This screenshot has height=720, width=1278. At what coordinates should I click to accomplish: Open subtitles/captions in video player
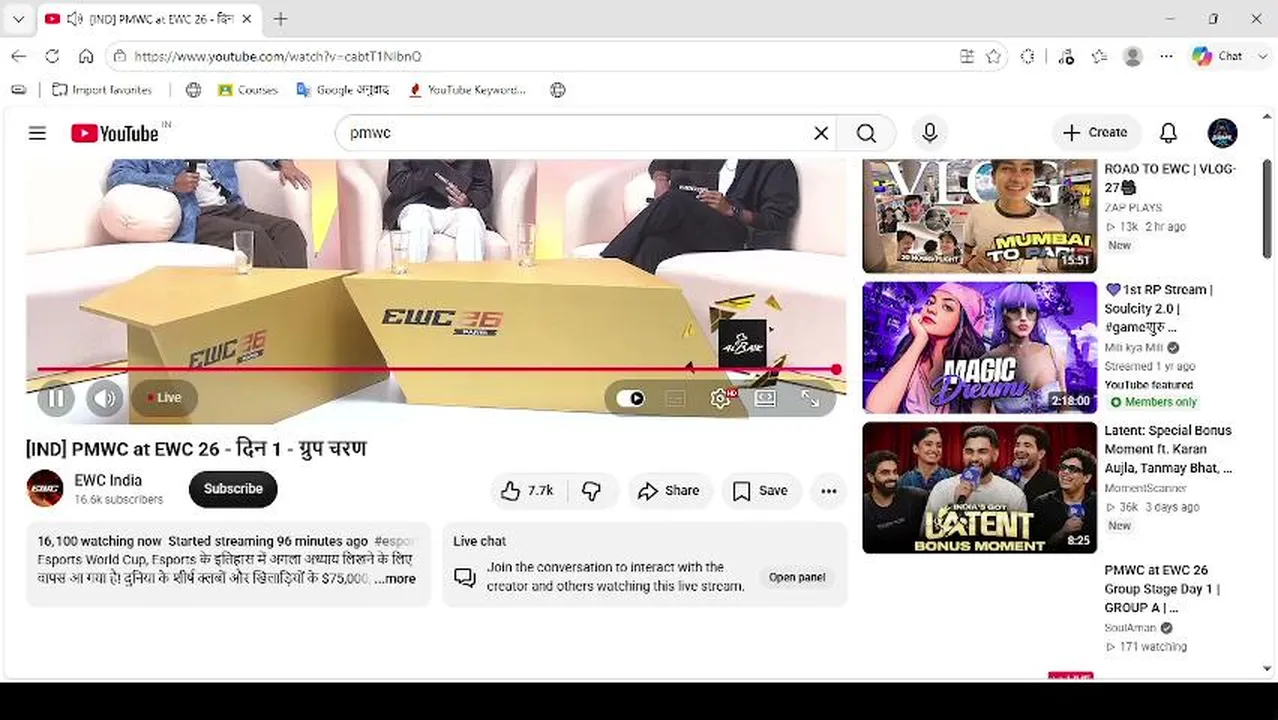[x=675, y=399]
